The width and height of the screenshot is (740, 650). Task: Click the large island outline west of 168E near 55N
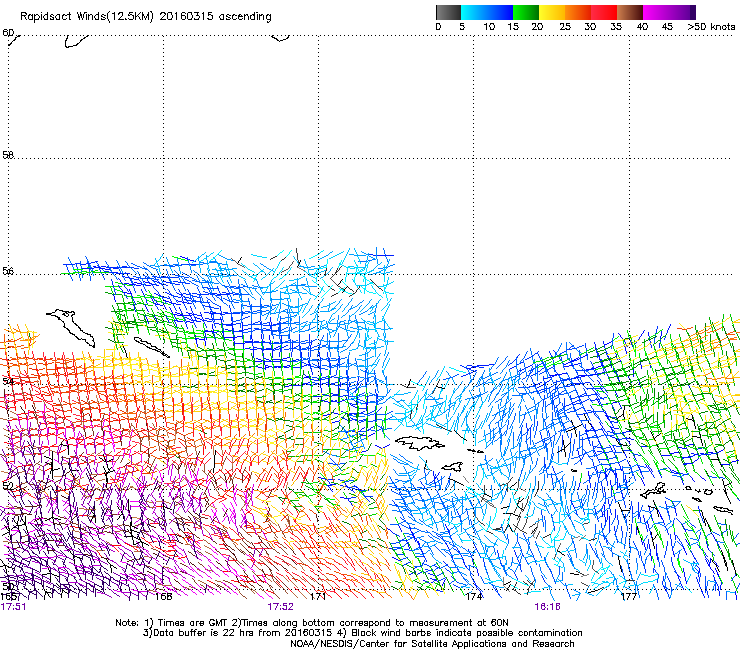click(x=71, y=327)
